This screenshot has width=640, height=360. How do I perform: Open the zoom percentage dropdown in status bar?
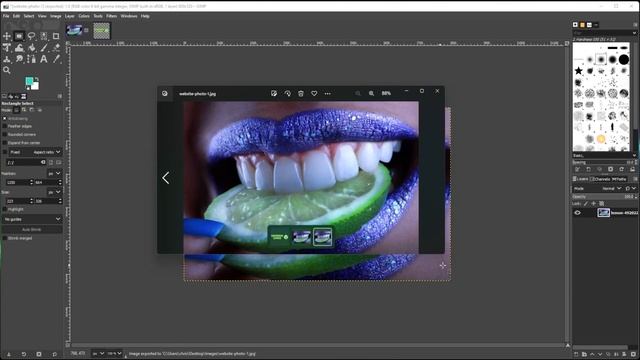pos(115,353)
